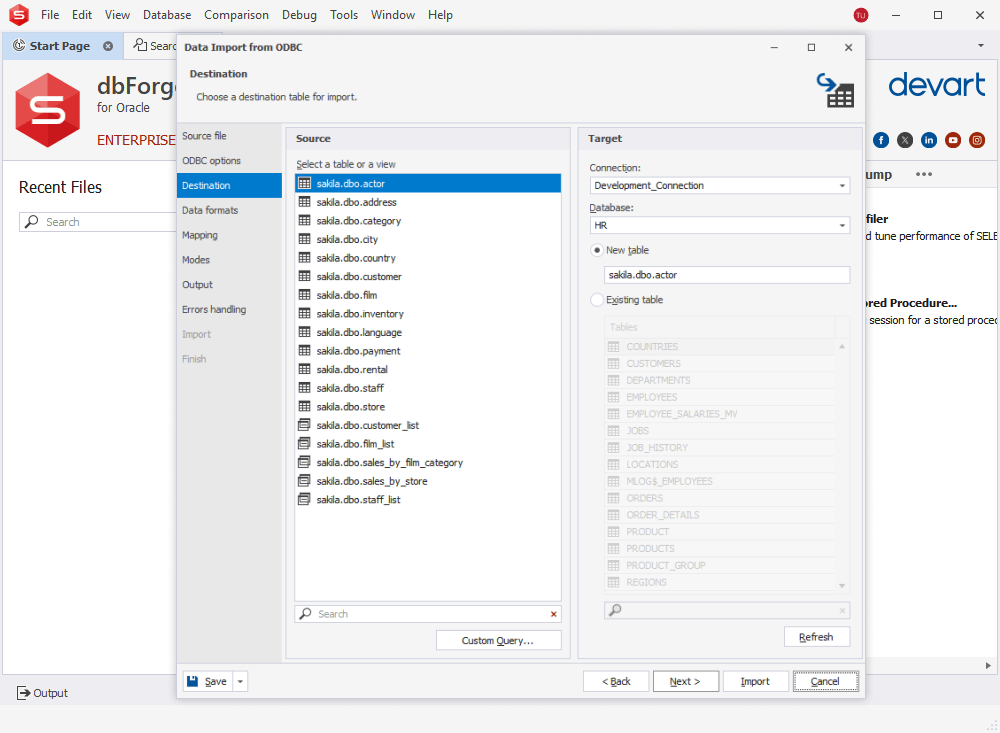The width and height of the screenshot is (1000, 733).
Task: Clear source search with red X
Action: [x=554, y=614]
